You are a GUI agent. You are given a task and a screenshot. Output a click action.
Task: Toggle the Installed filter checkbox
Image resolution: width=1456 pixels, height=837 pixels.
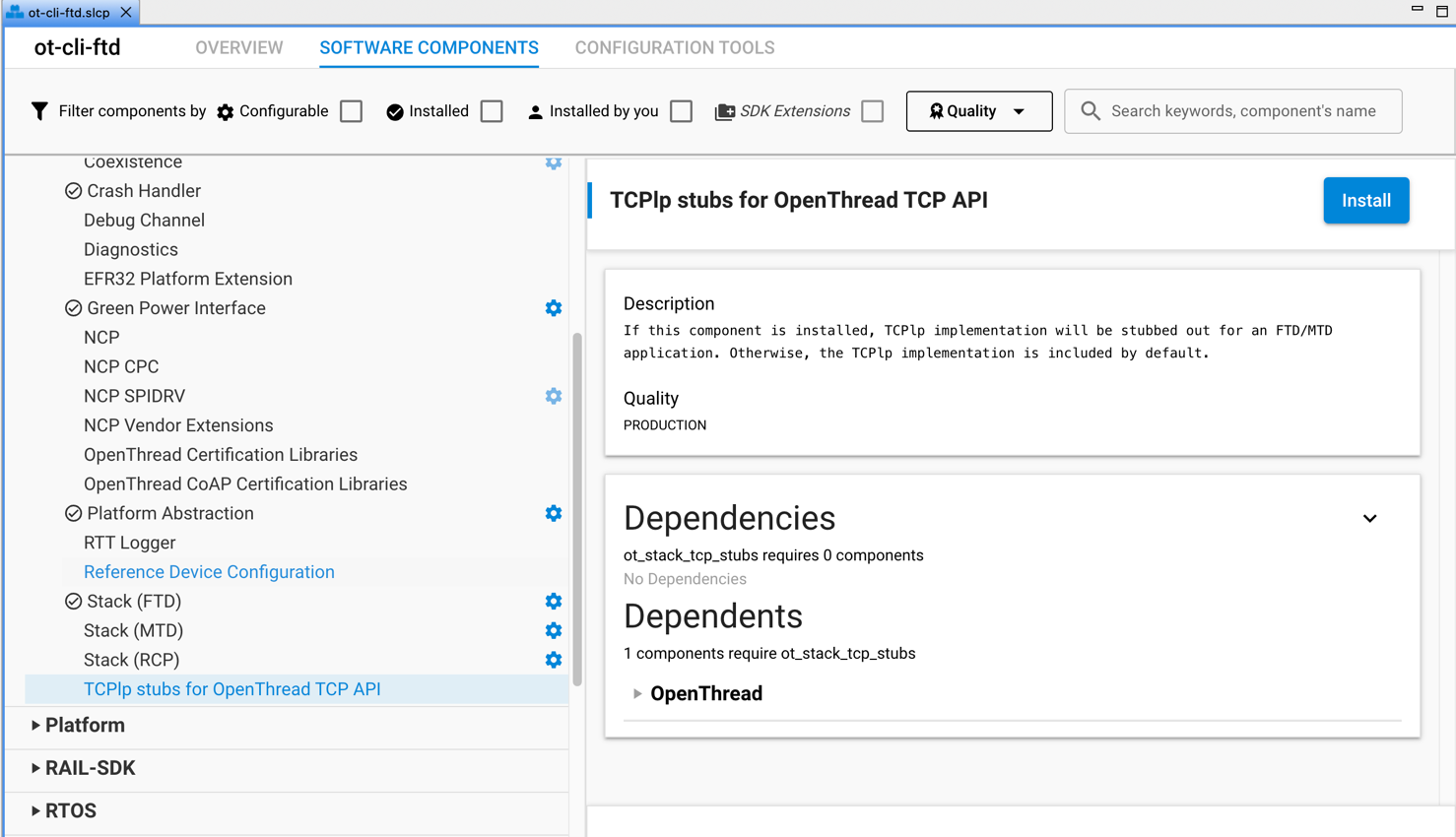tap(492, 111)
